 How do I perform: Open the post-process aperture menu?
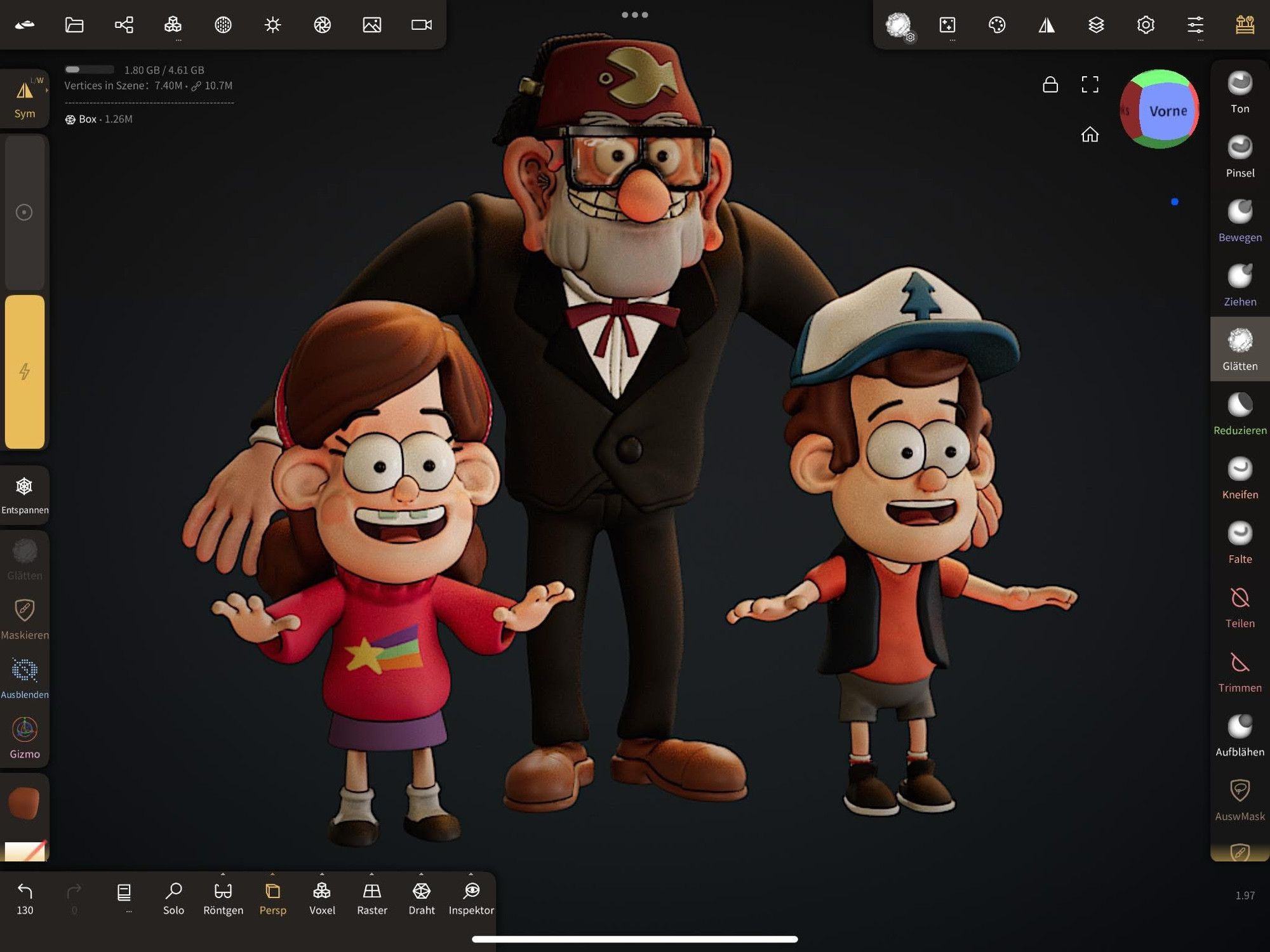click(x=322, y=25)
